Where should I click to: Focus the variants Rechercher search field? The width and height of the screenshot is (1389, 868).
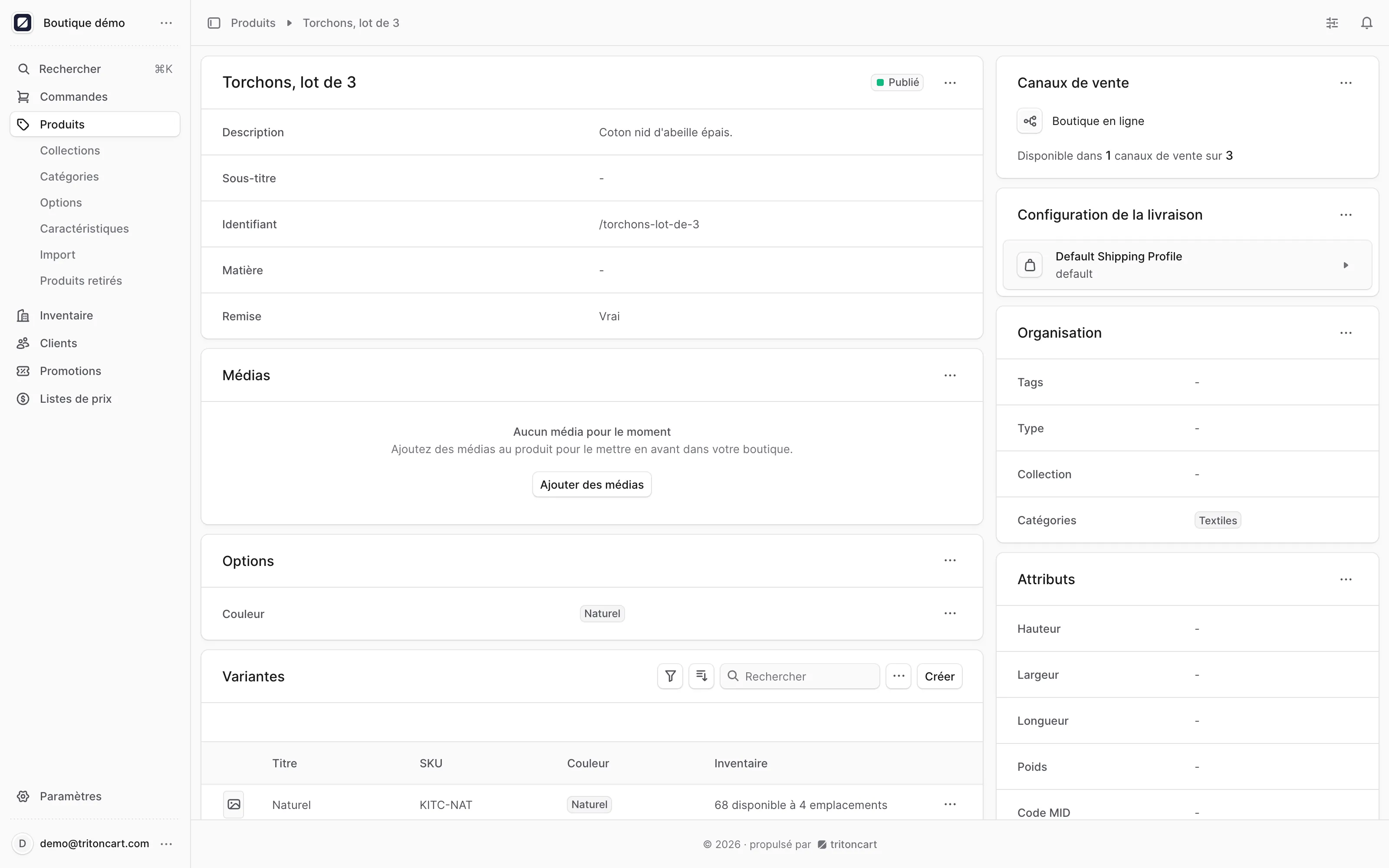pos(800,676)
